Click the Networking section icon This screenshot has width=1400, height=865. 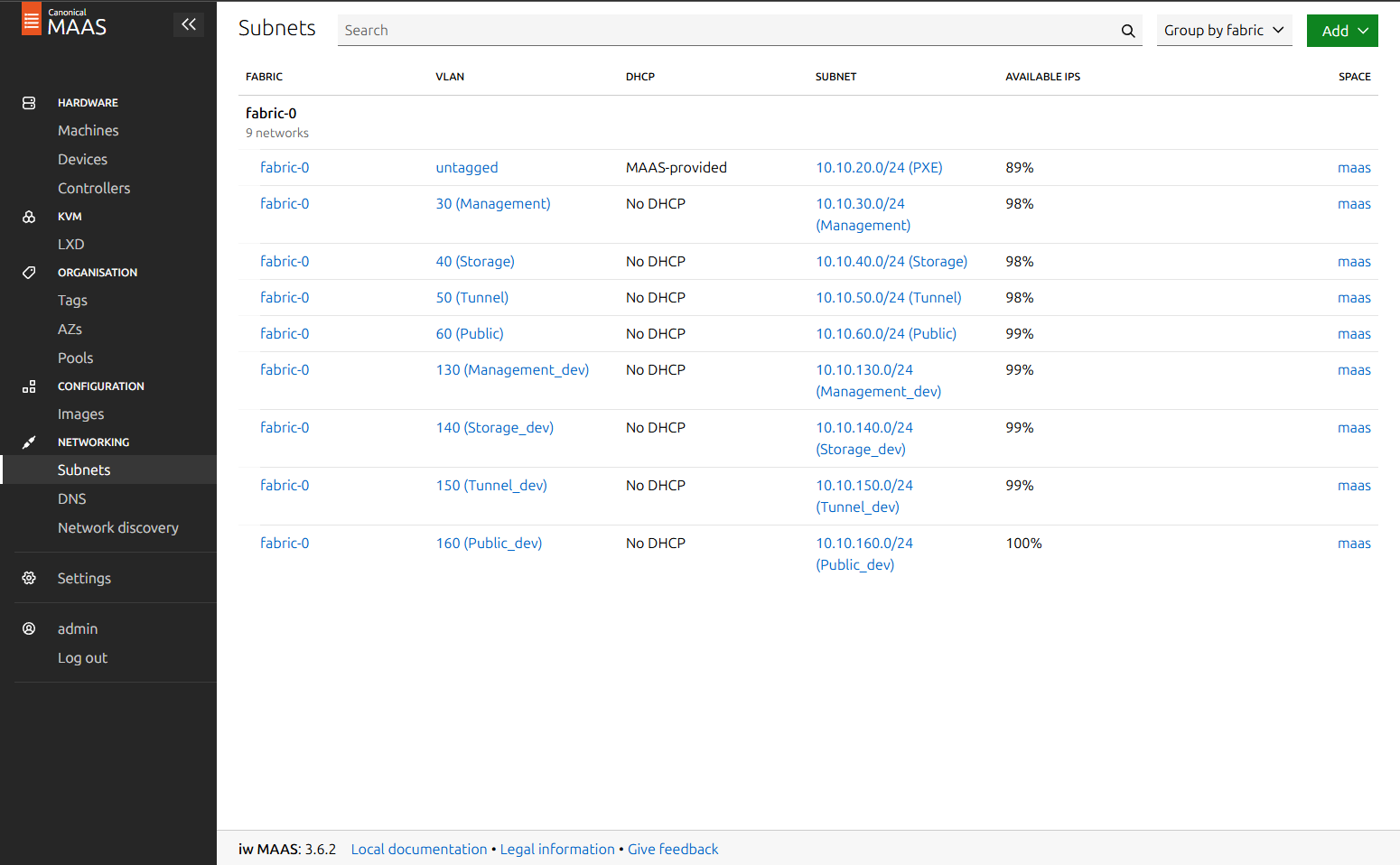point(29,442)
